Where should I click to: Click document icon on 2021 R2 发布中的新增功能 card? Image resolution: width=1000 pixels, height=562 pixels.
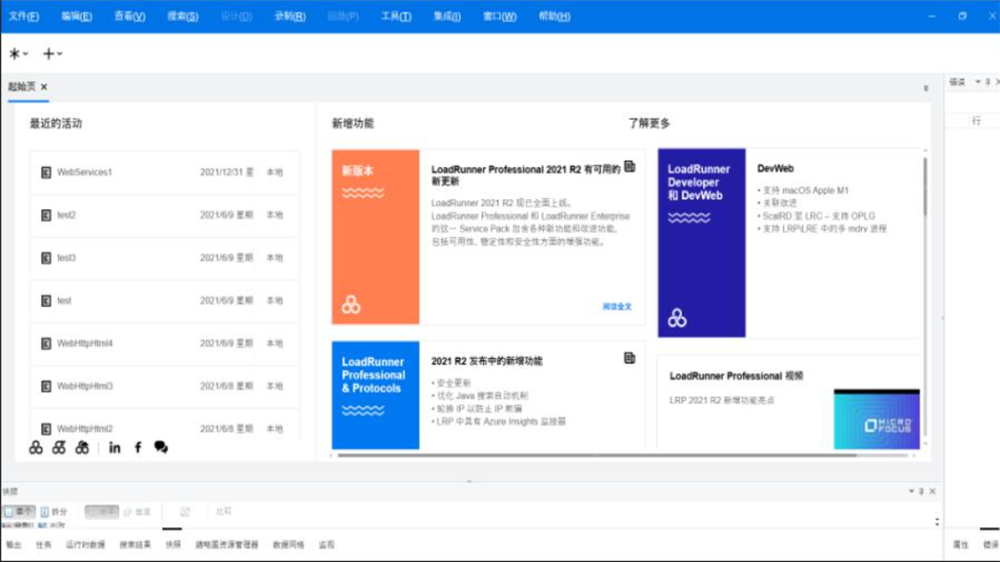click(x=629, y=358)
